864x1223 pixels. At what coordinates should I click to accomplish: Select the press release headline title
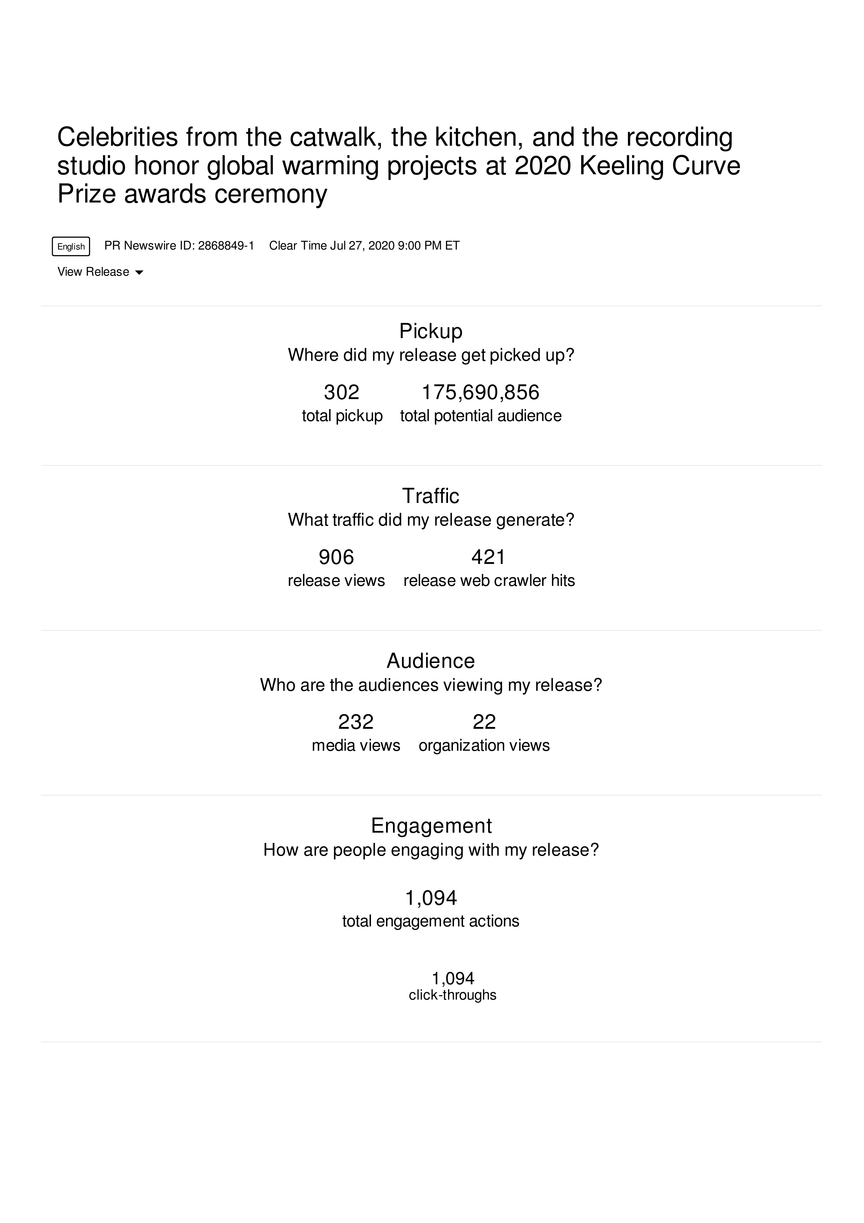pyautogui.click(x=399, y=165)
